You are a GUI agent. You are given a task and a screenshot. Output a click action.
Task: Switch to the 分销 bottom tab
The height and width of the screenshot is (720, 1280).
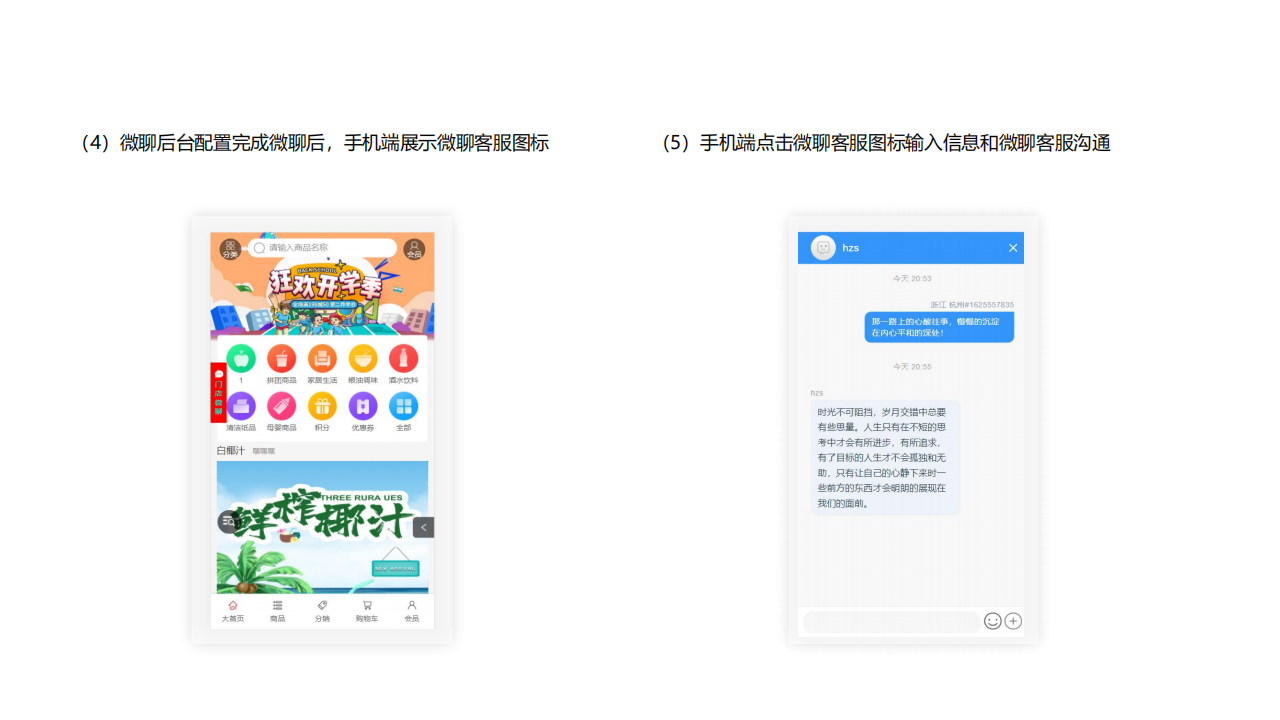322,612
